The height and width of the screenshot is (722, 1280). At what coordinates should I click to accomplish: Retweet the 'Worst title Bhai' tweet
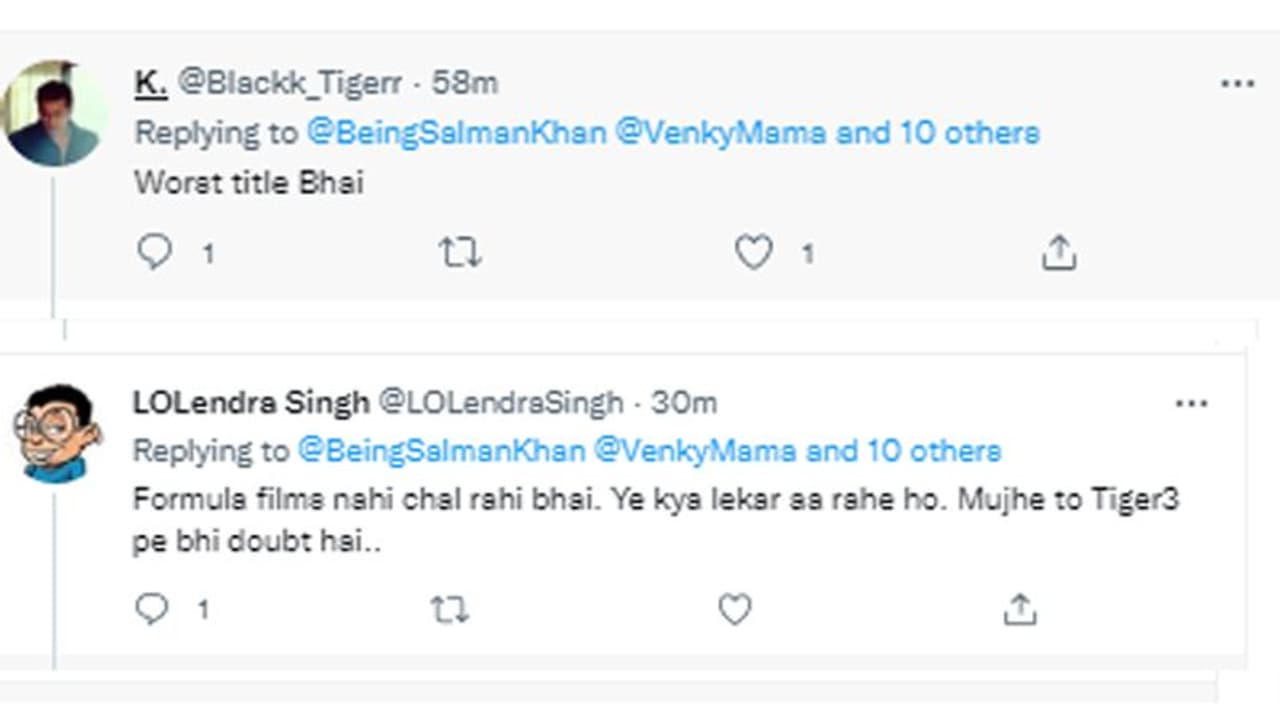[x=460, y=254]
